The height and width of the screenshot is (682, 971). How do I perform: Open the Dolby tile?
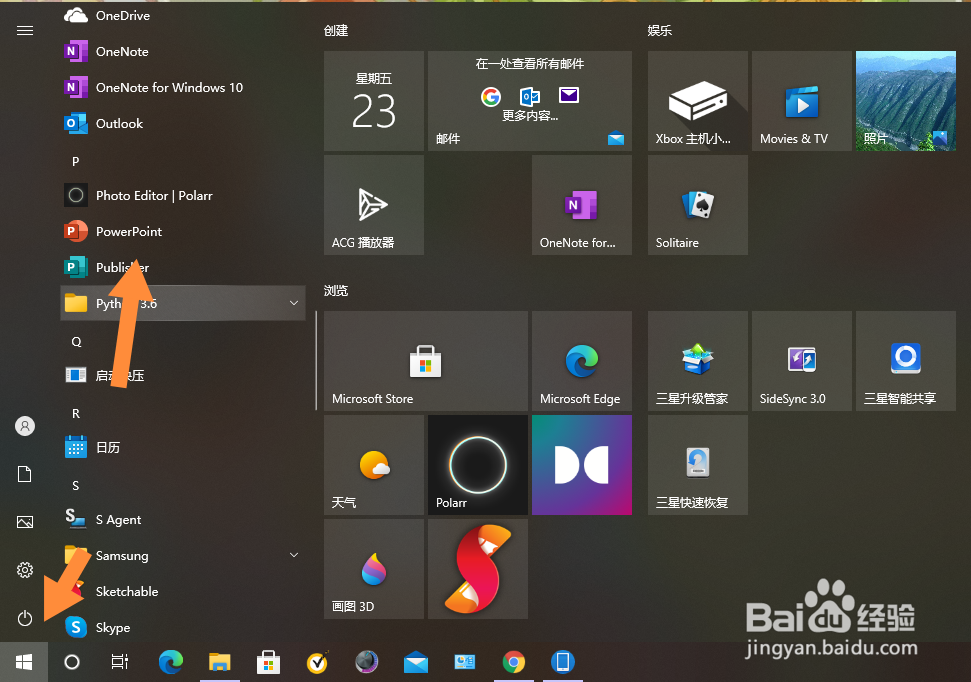pos(582,465)
